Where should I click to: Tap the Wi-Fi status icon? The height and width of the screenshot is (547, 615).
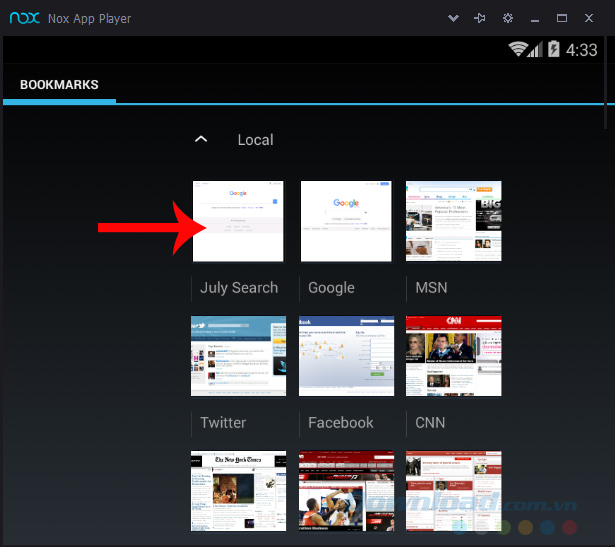pos(518,49)
